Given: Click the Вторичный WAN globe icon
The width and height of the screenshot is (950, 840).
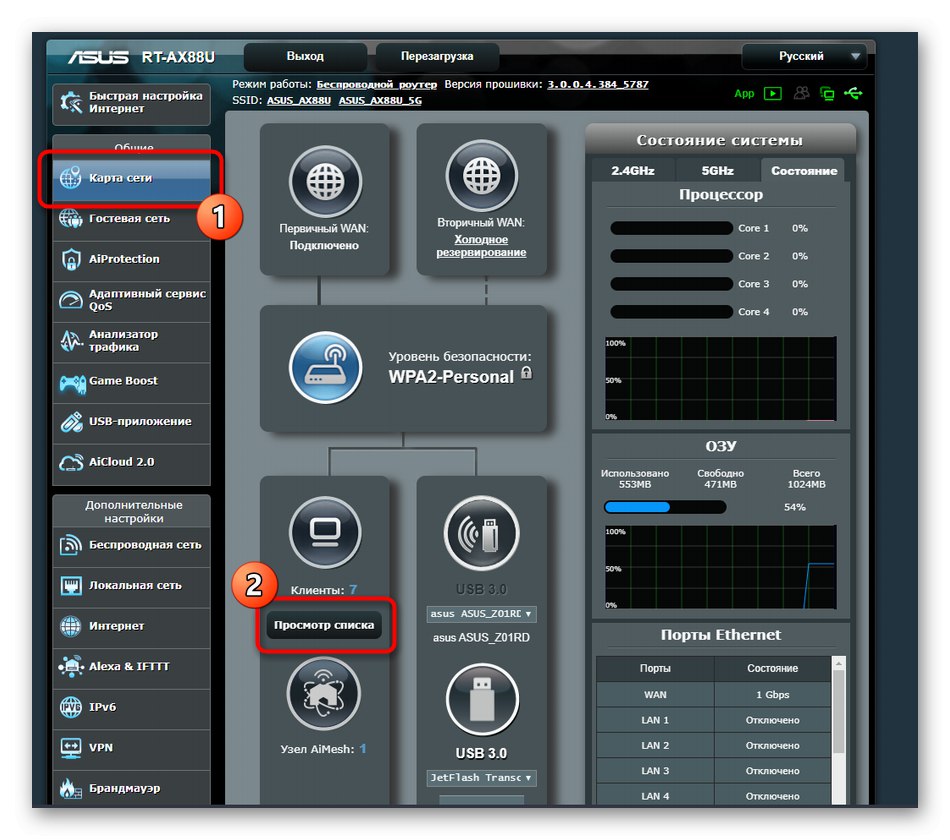Looking at the screenshot, I should pos(482,176).
